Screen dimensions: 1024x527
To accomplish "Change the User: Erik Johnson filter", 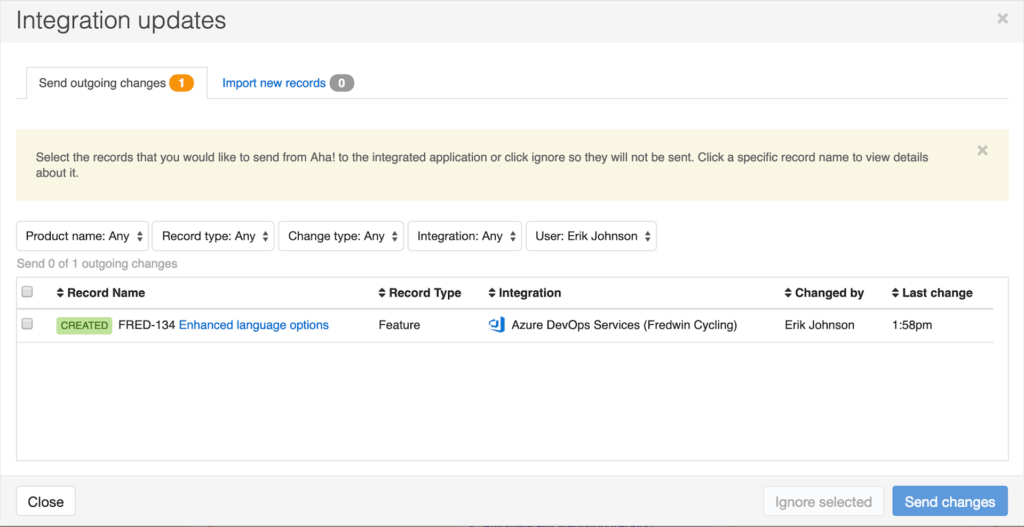I will pyautogui.click(x=591, y=236).
